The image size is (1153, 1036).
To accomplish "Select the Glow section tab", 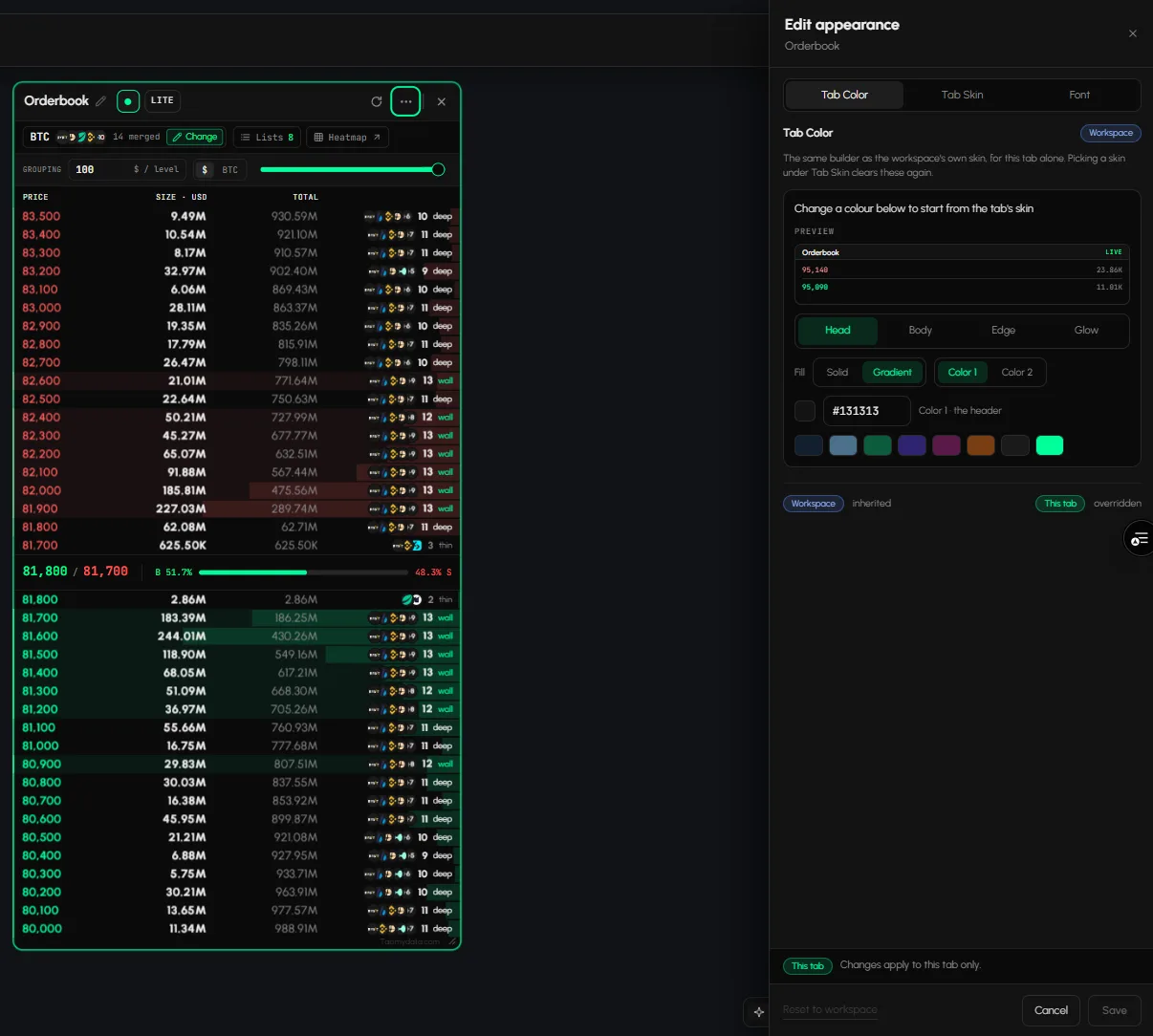I will click(x=1086, y=331).
